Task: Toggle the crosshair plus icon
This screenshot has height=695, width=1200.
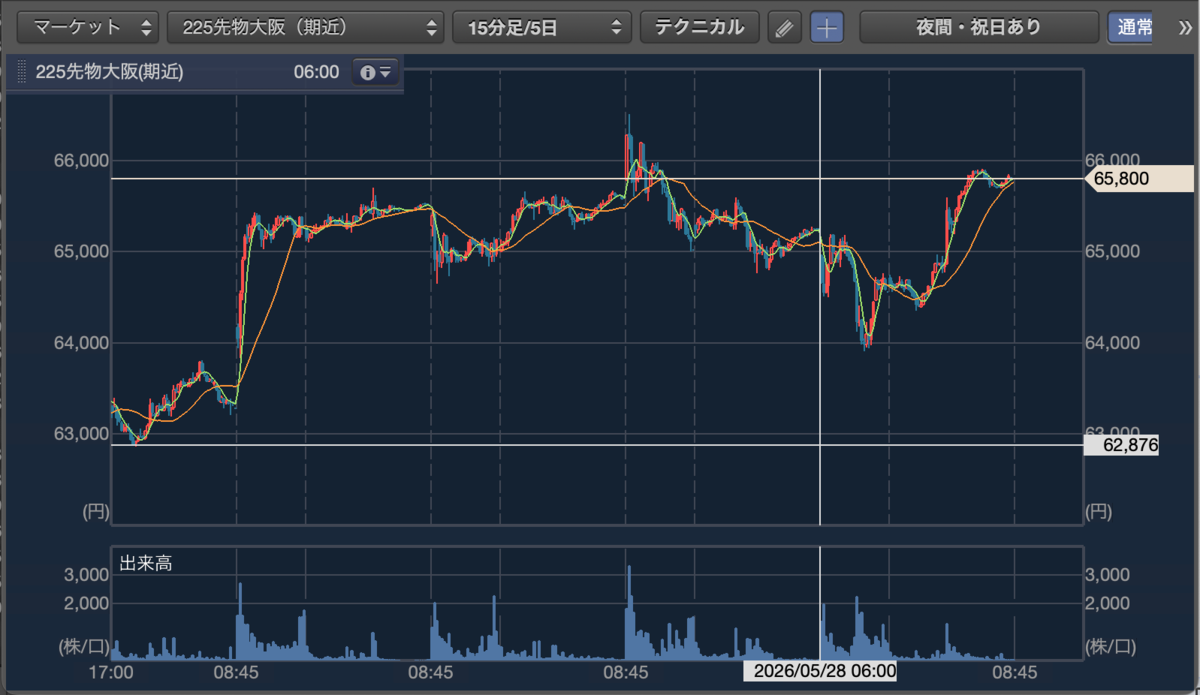Action: (x=826, y=27)
